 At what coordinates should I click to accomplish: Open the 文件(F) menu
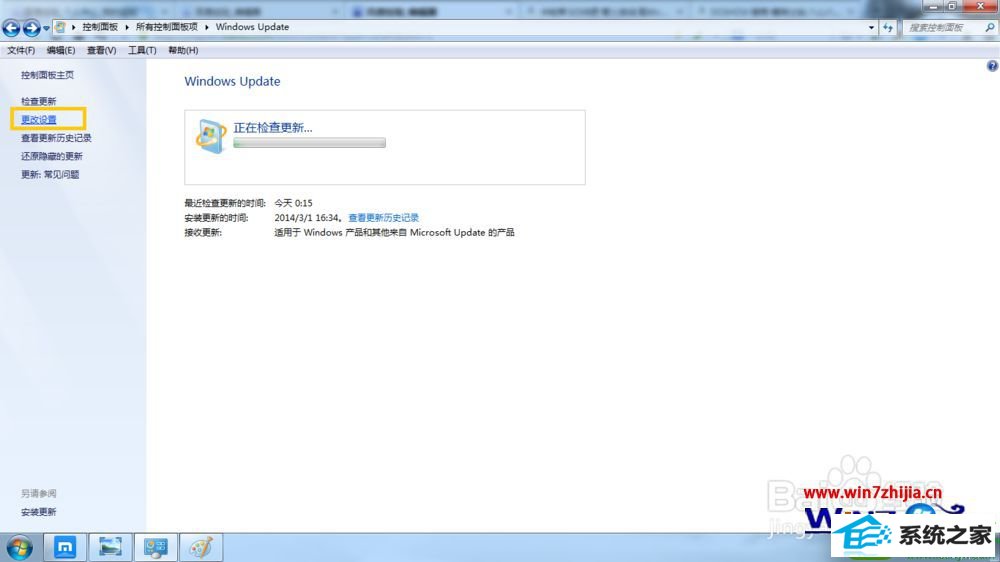[21, 50]
